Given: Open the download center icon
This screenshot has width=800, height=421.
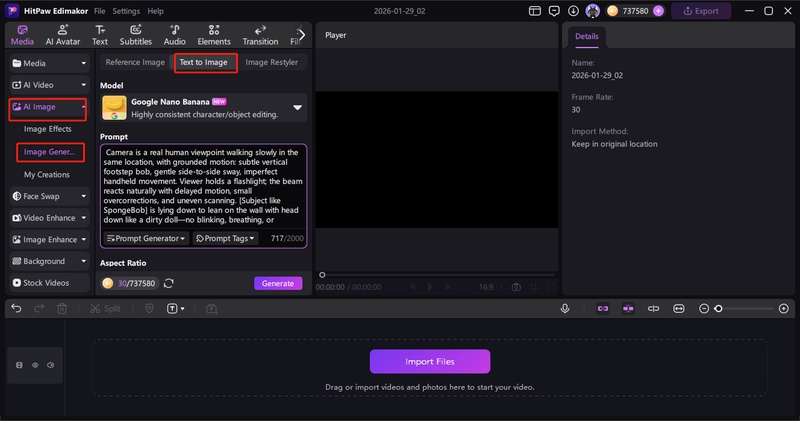Looking at the screenshot, I should click(573, 11).
